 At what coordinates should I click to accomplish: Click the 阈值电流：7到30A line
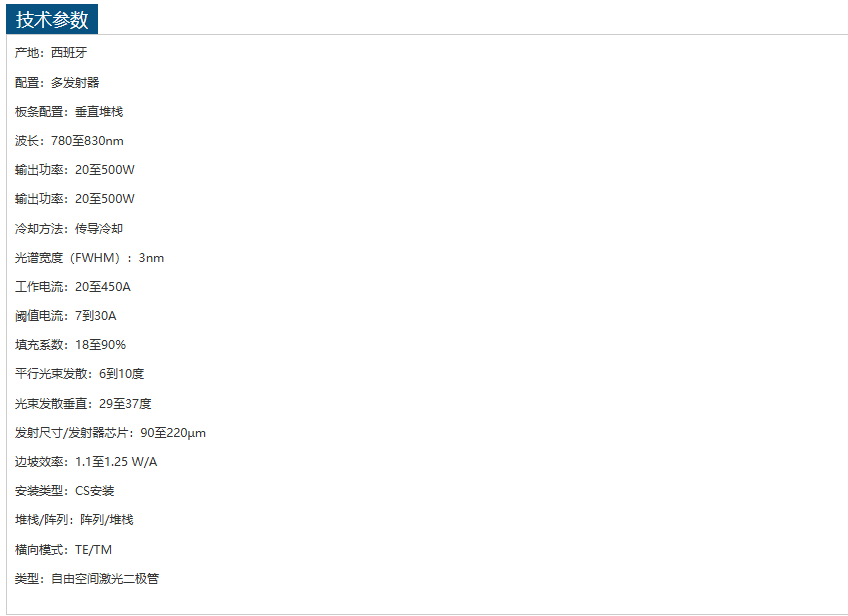point(65,316)
